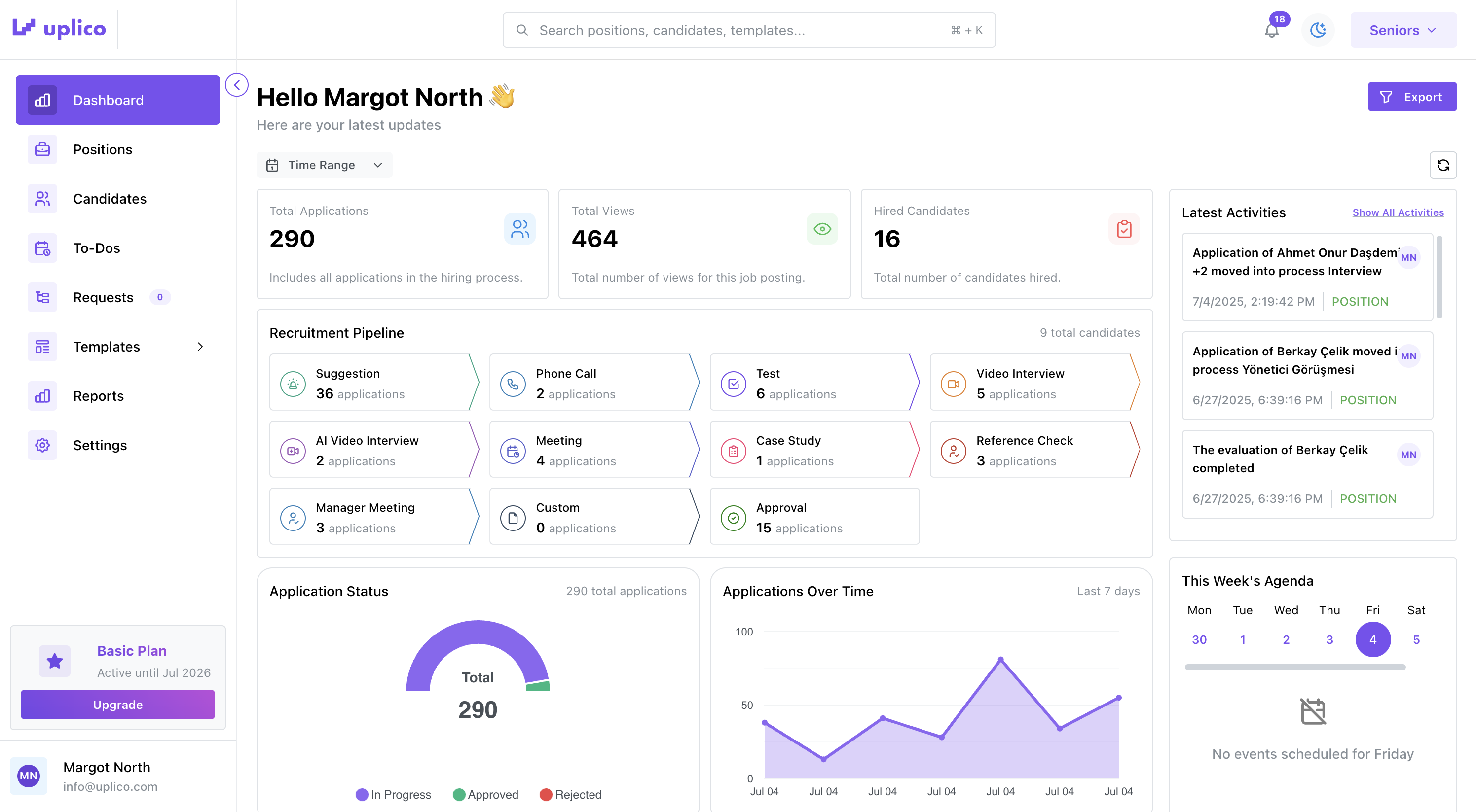Screen dimensions: 1476x812
Task: Click the Video Interview stage icon
Action: pyautogui.click(x=953, y=384)
